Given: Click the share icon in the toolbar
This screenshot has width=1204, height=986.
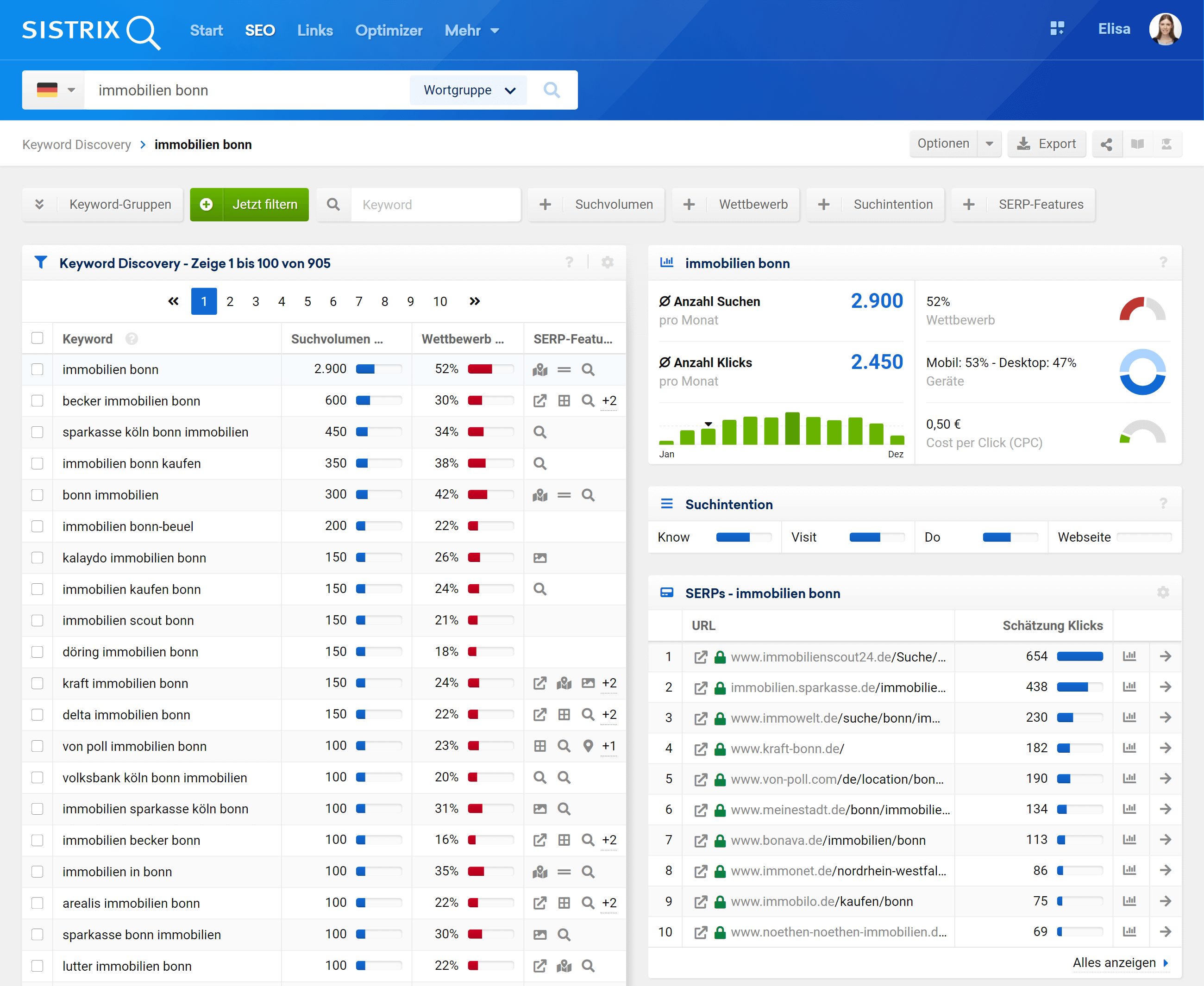Looking at the screenshot, I should tap(1106, 144).
